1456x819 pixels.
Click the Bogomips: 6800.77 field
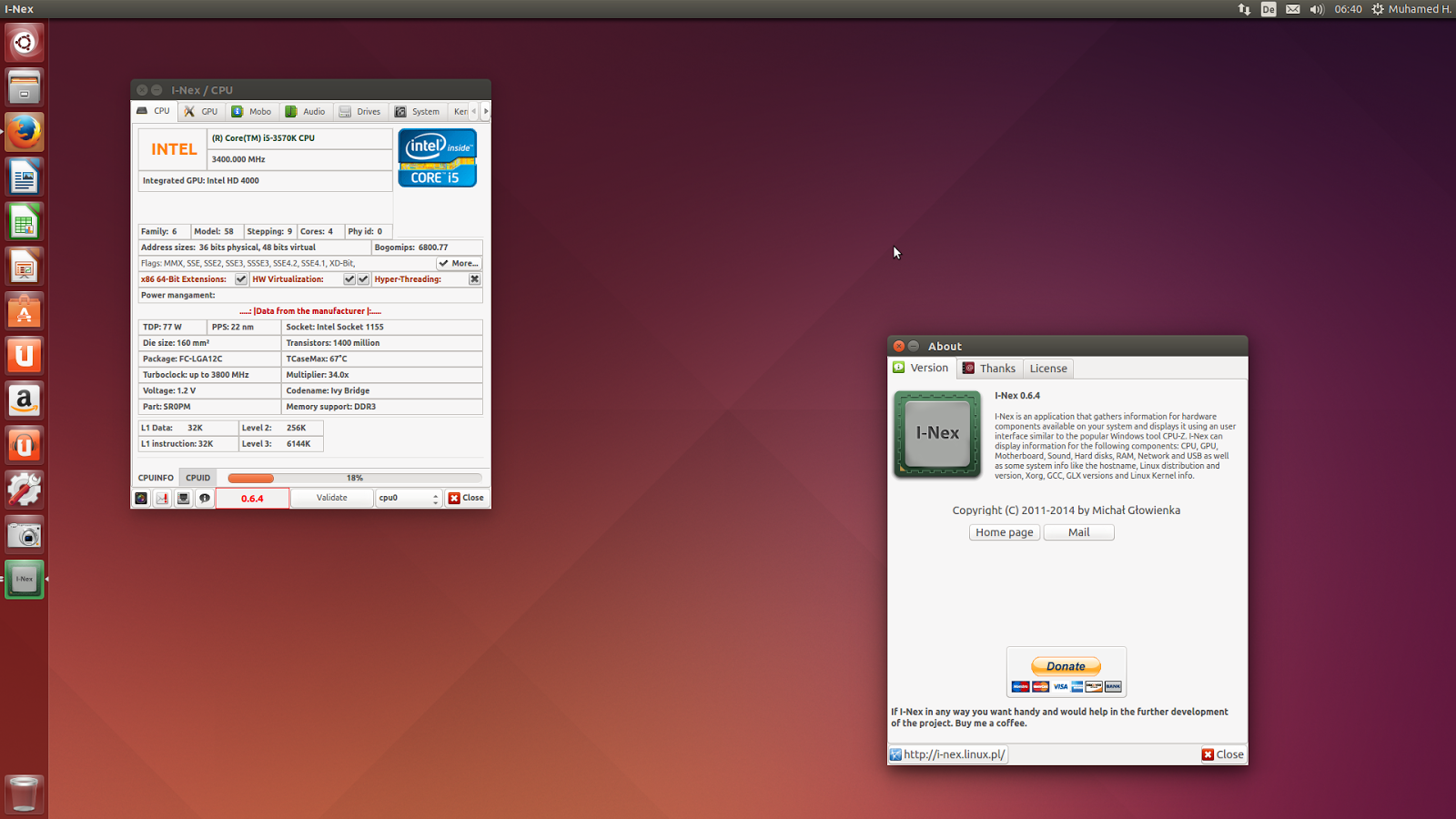point(427,248)
